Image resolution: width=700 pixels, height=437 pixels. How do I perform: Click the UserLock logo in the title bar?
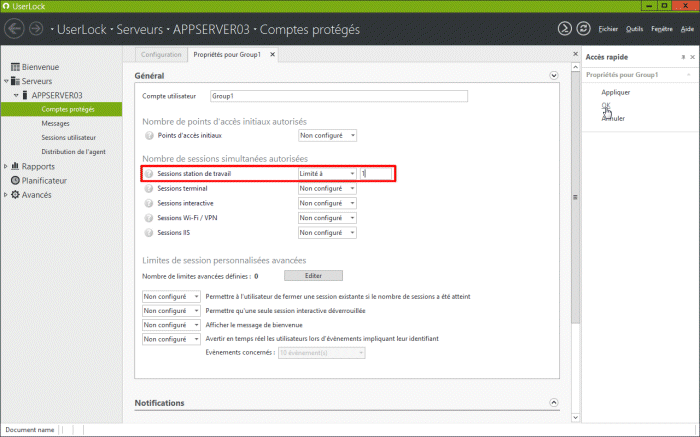point(6,6)
